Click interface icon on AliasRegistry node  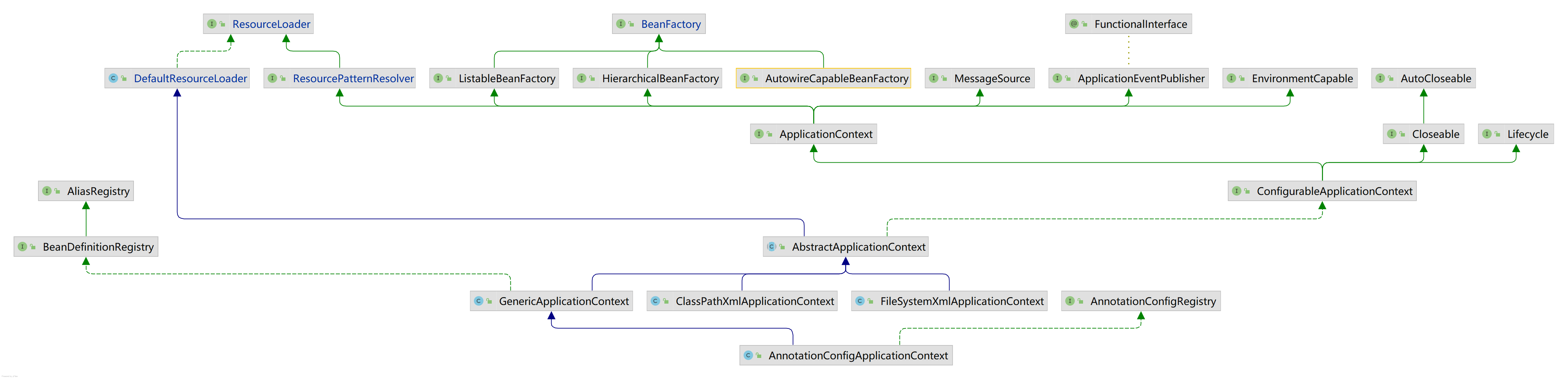tap(47, 191)
